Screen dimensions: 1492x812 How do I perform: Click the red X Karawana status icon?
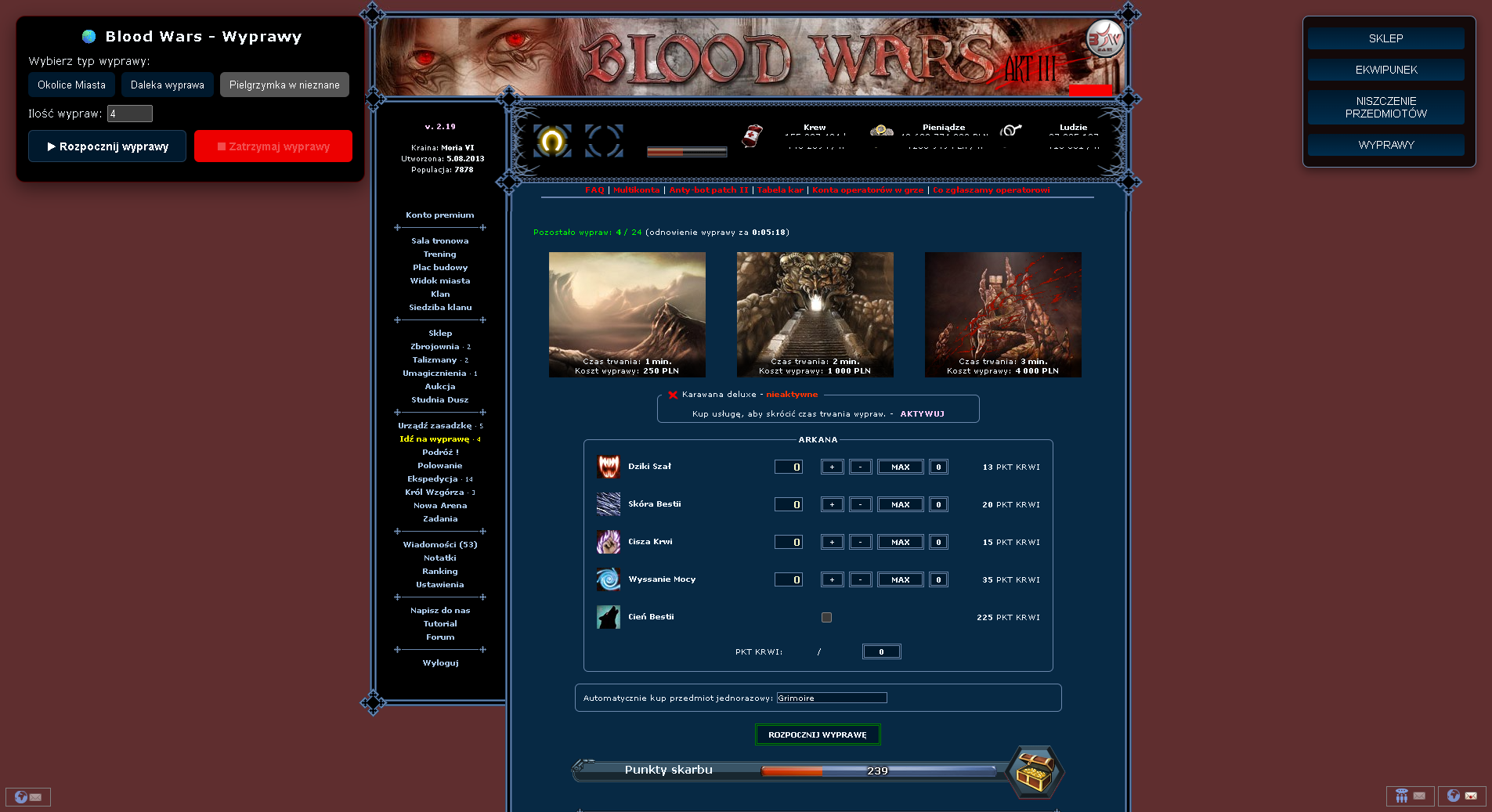click(673, 395)
